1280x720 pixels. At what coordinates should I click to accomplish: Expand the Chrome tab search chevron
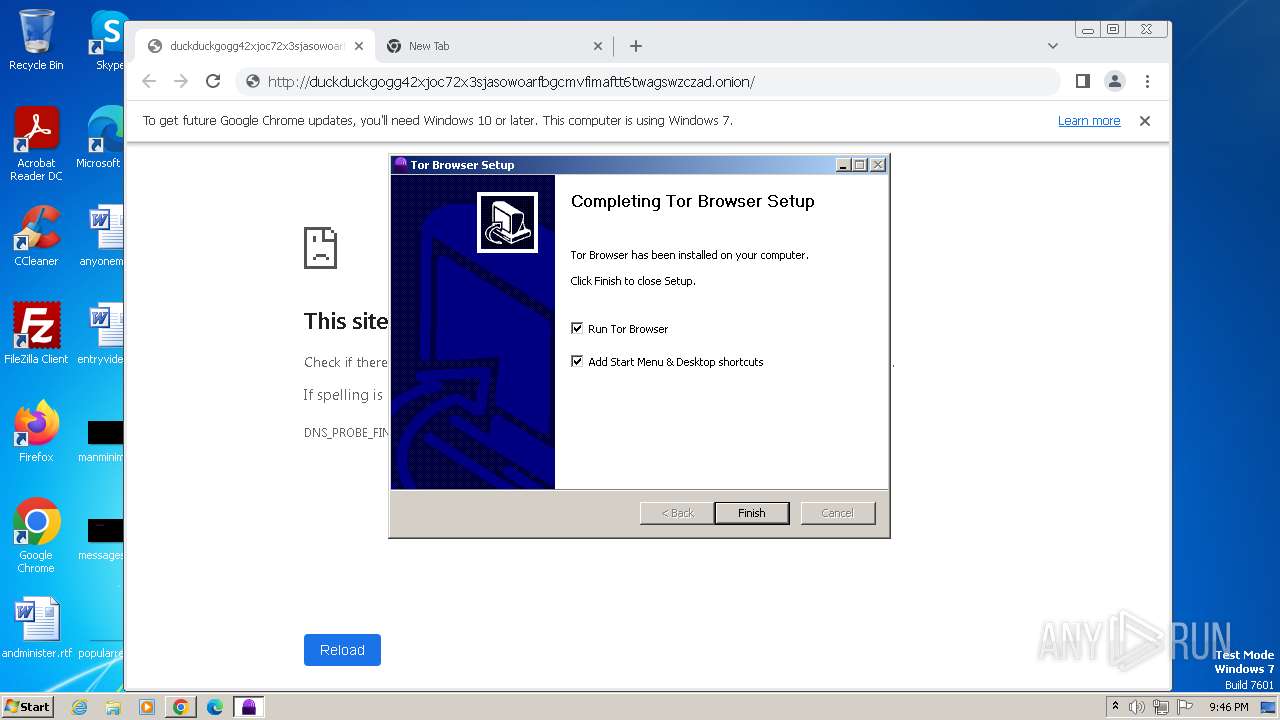tap(1053, 46)
